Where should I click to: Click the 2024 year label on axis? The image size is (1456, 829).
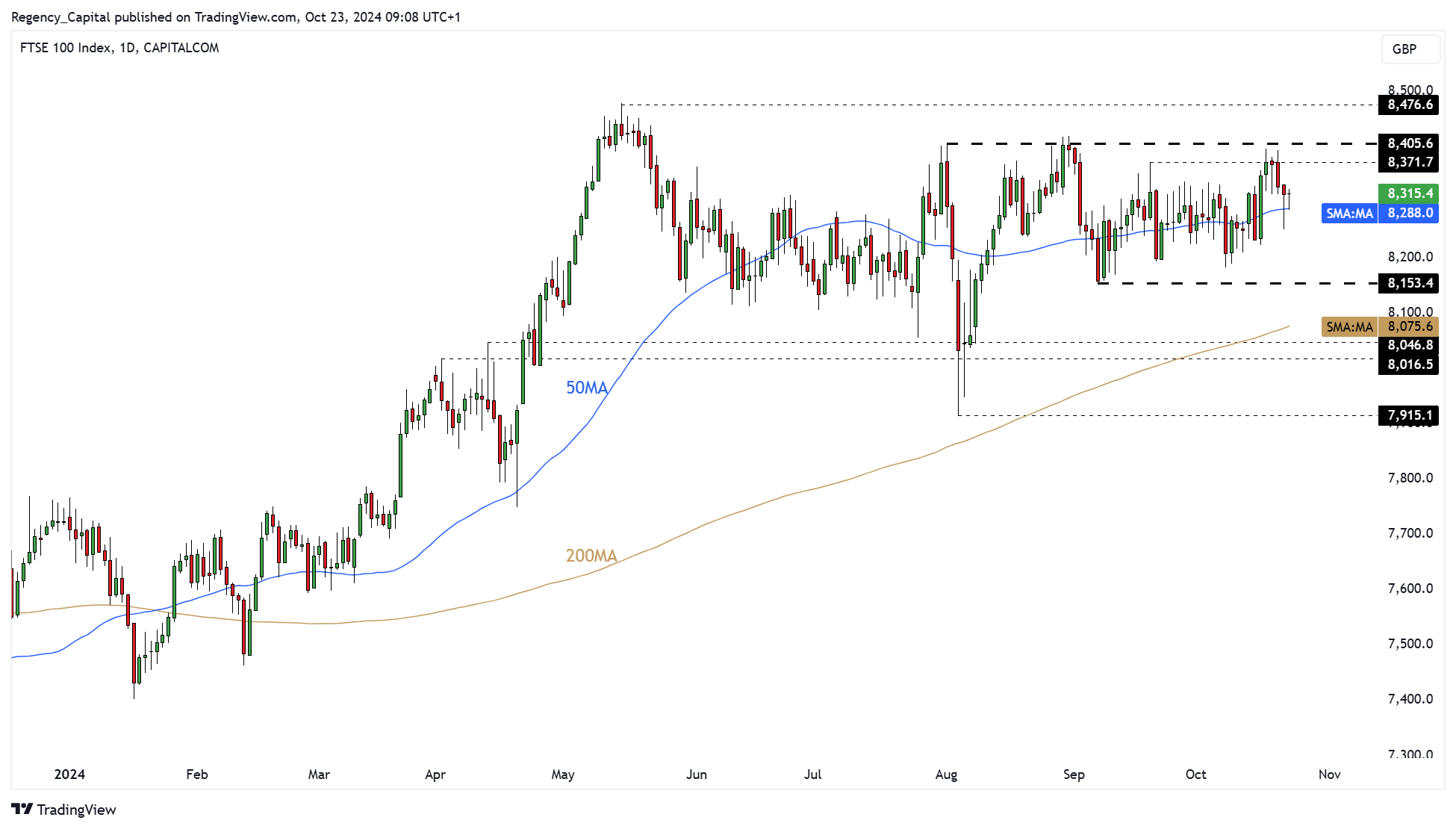[x=69, y=774]
